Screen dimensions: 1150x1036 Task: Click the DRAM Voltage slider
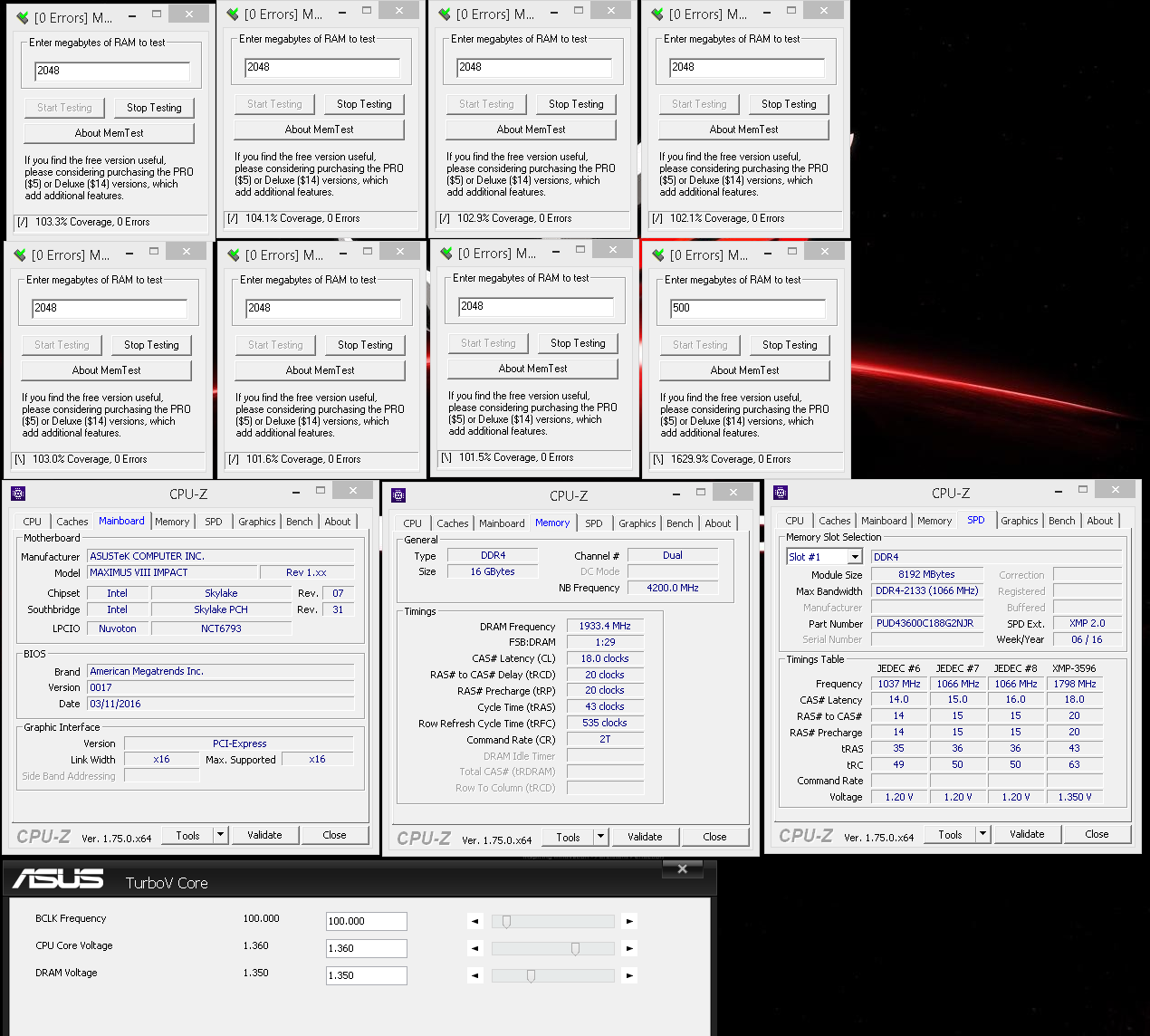tap(552, 975)
